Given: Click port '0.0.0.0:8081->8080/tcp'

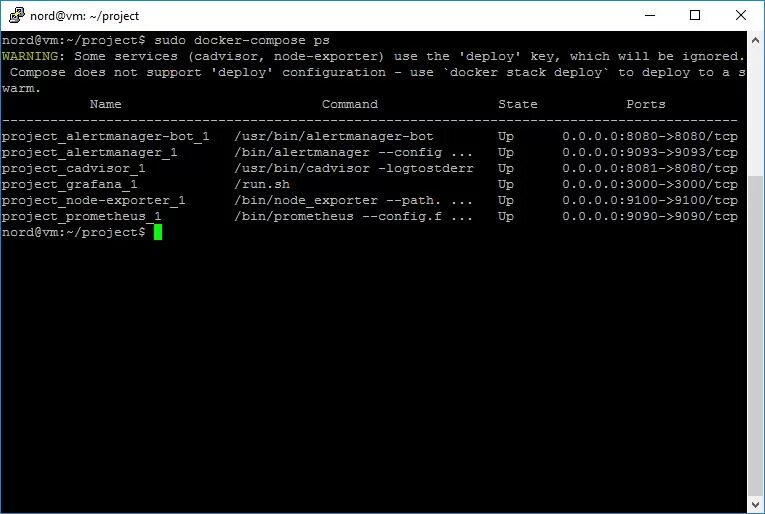Looking at the screenshot, I should 650,169.
